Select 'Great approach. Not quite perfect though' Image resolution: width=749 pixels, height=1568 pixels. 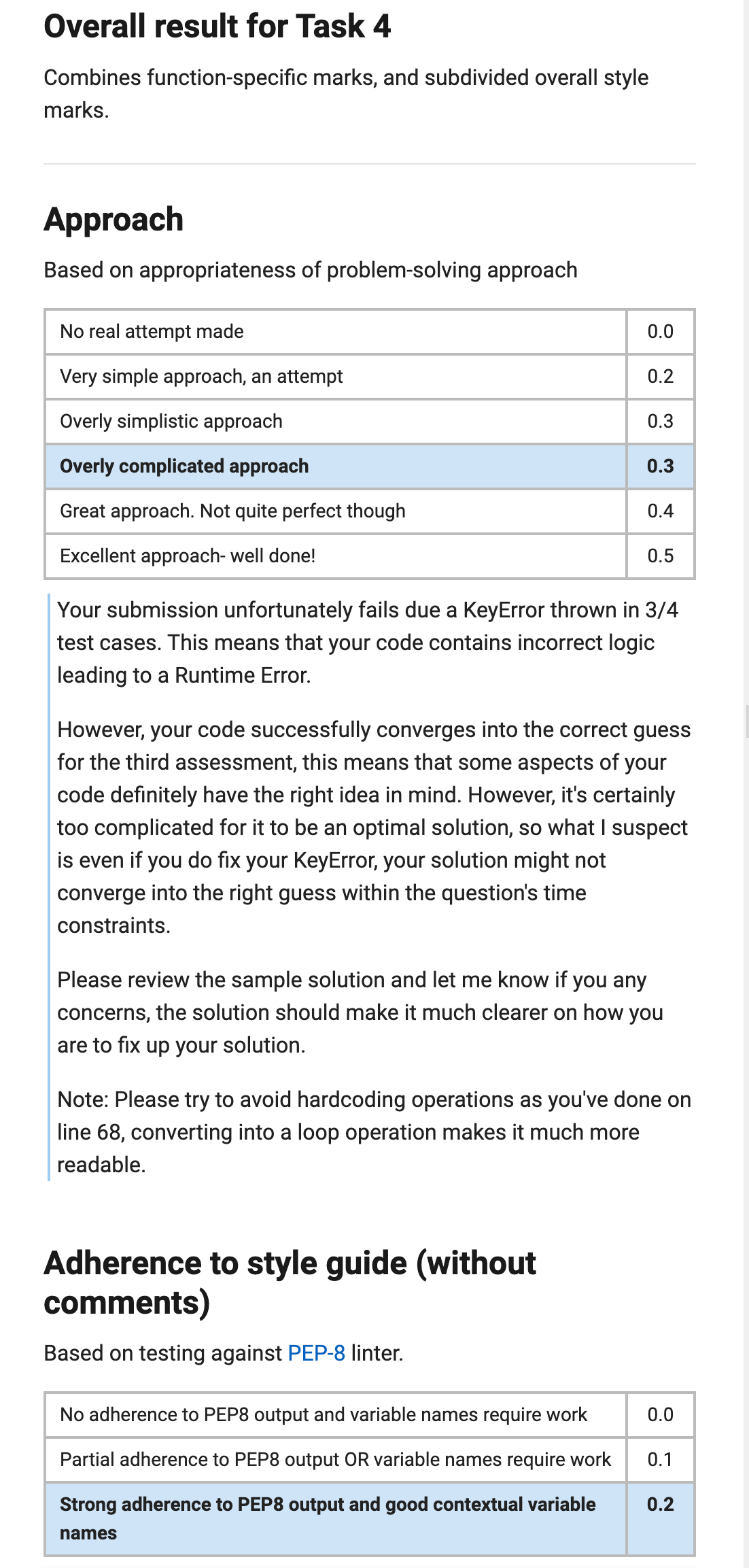click(x=370, y=511)
